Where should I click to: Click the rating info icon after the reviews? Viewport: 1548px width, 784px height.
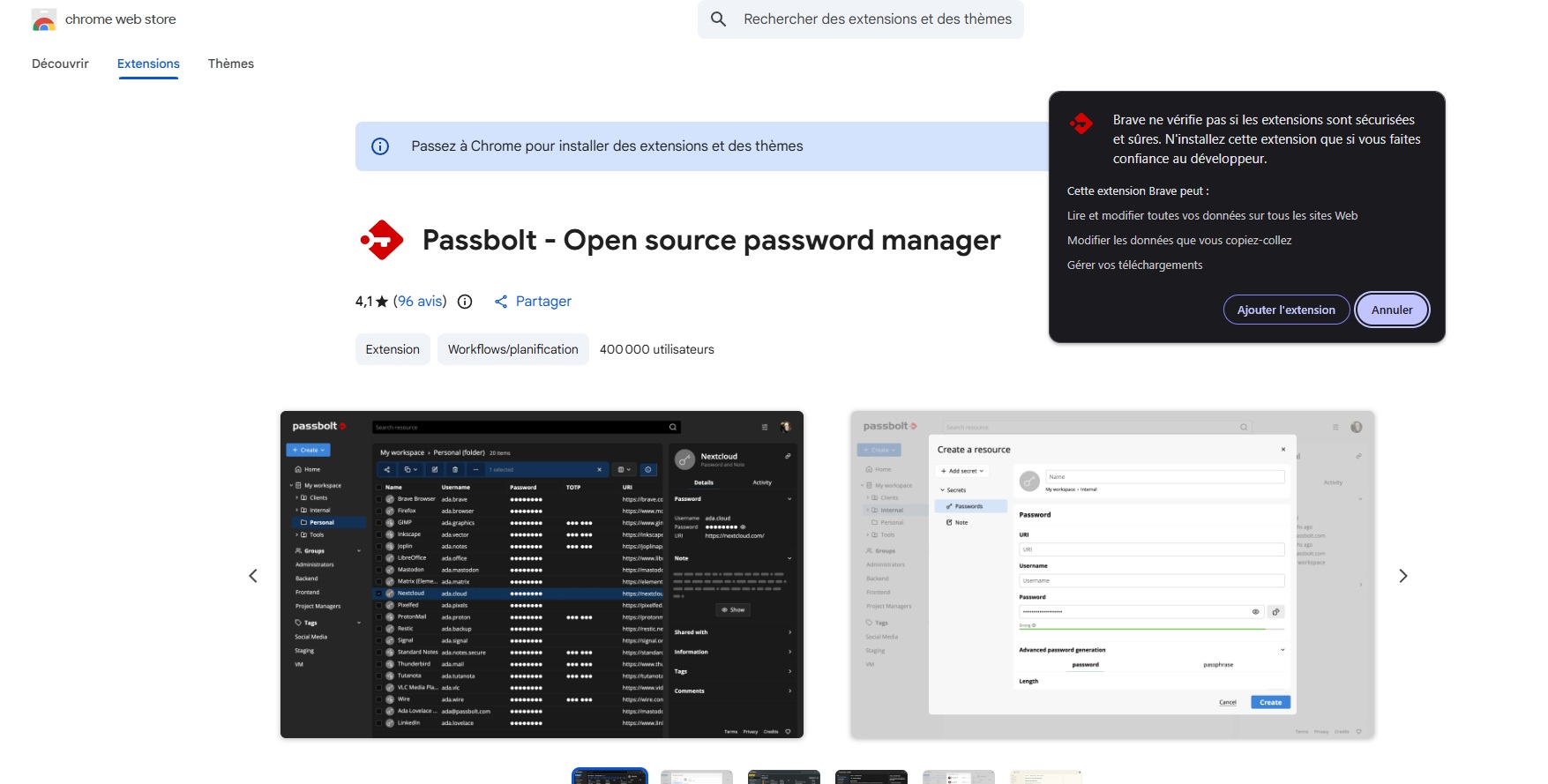coord(465,302)
